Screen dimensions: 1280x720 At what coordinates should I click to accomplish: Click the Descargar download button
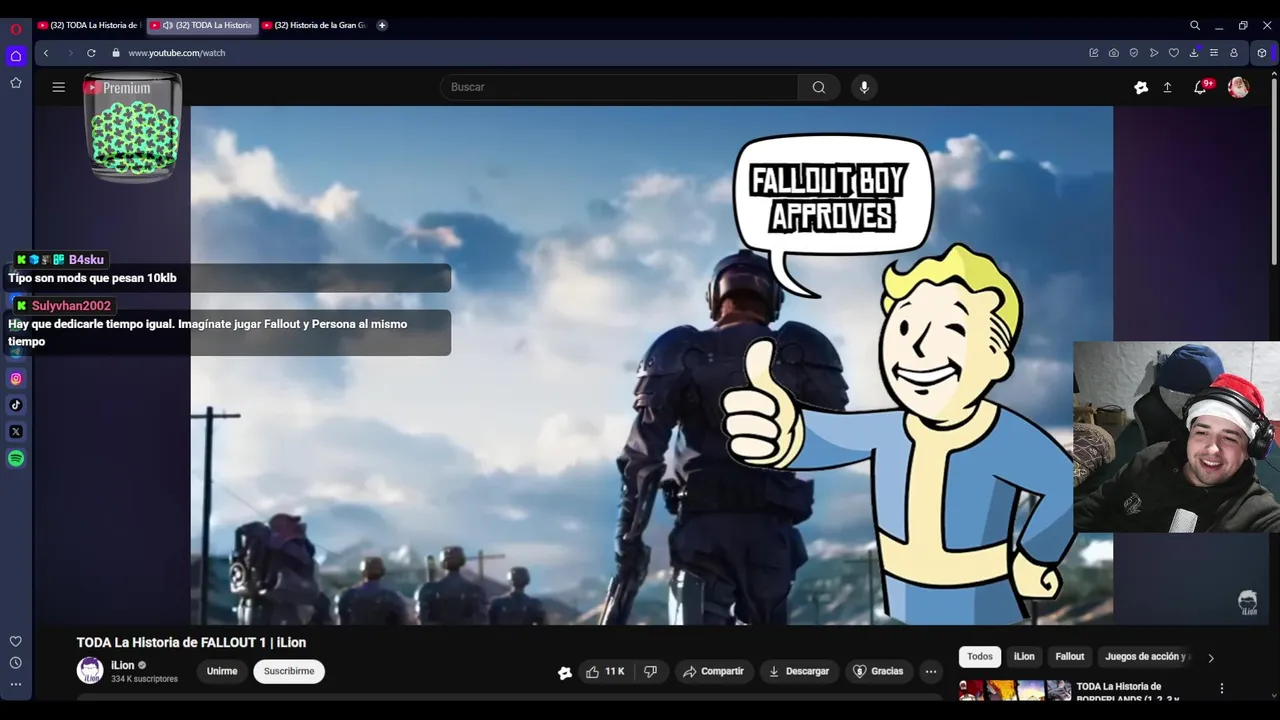pos(799,672)
